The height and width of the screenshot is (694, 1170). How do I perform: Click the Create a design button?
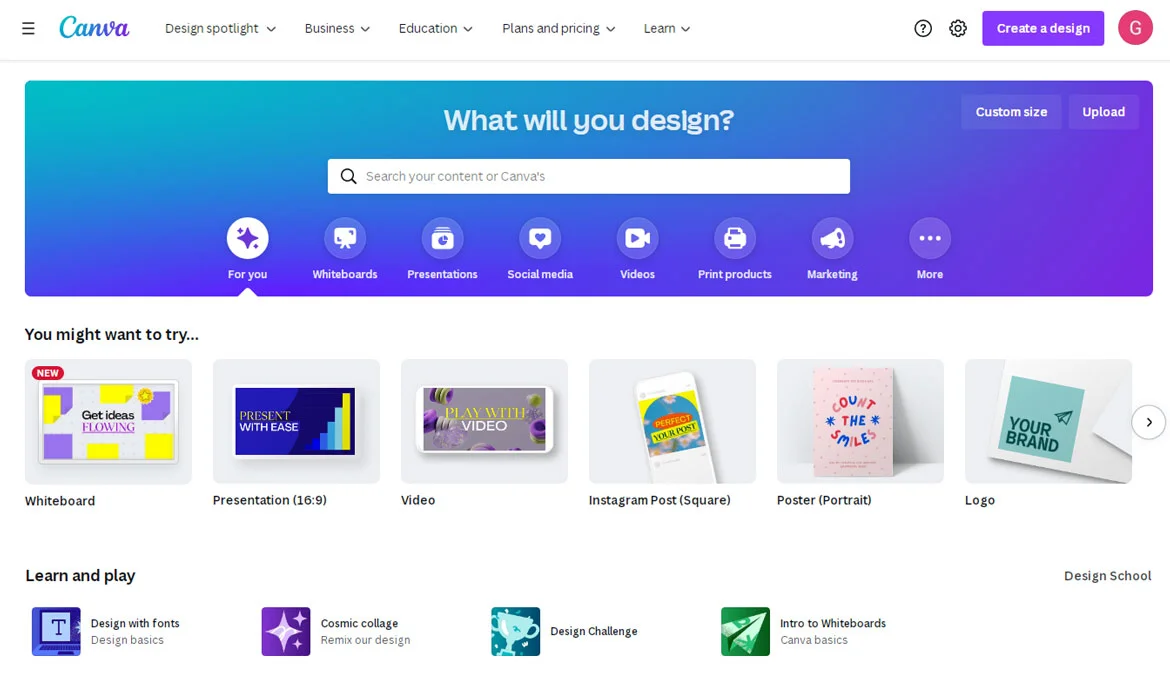click(x=1043, y=28)
